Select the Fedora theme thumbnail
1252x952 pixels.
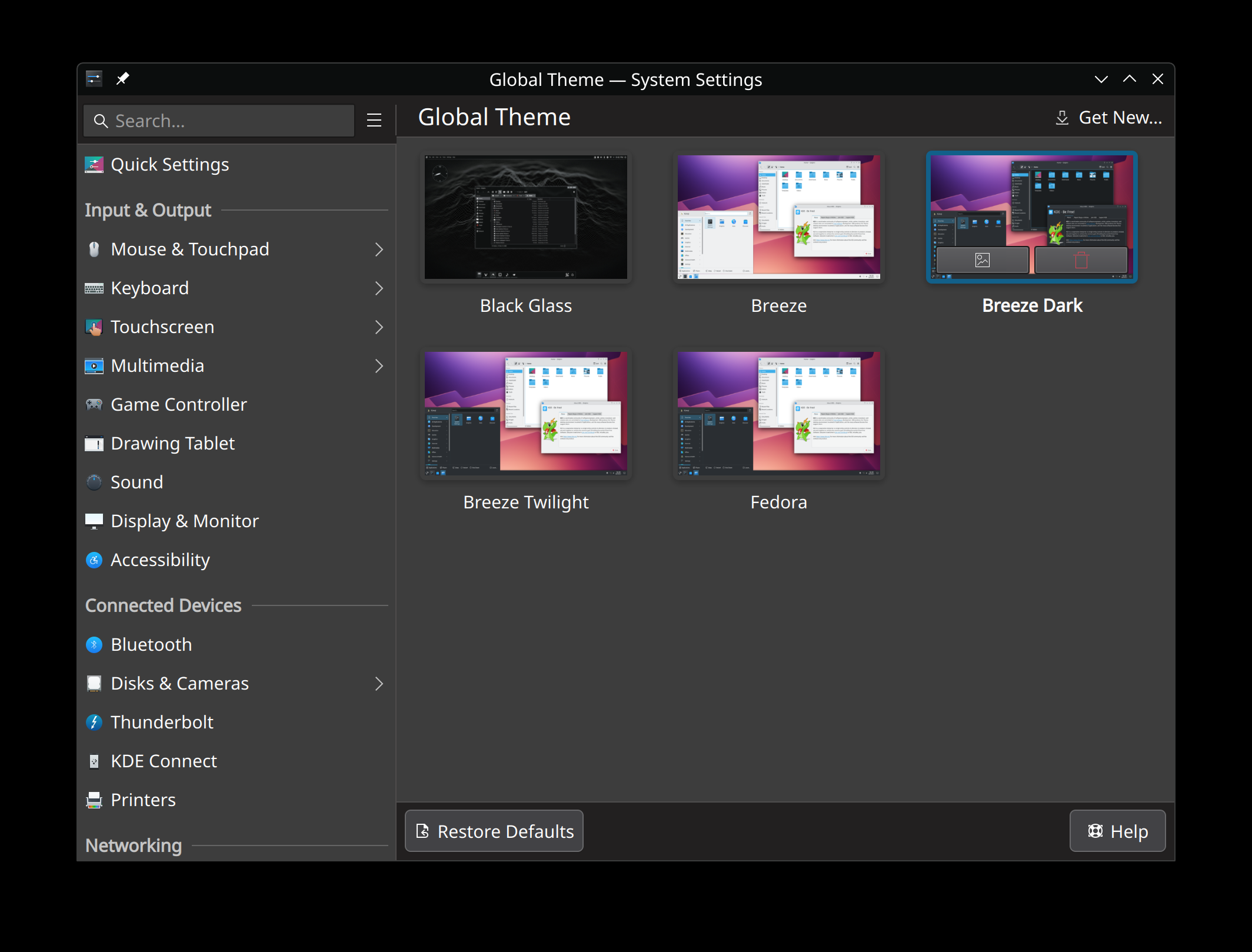779,414
